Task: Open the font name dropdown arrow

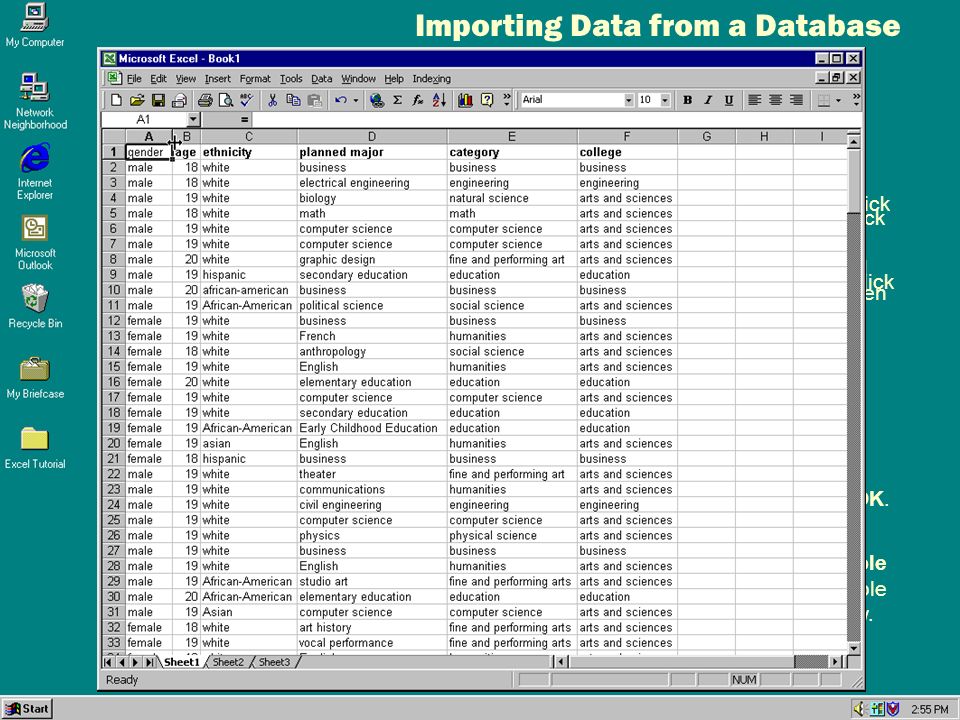Action: click(629, 100)
